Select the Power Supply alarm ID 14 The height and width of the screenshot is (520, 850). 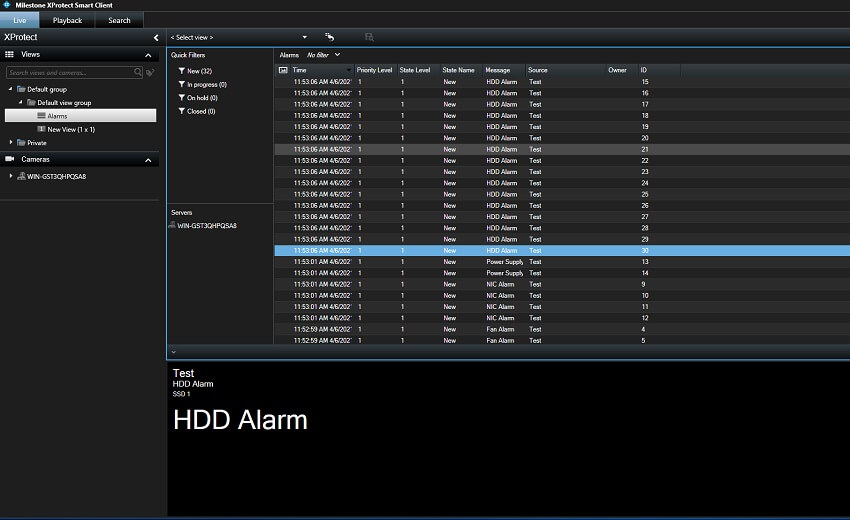tap(562, 273)
